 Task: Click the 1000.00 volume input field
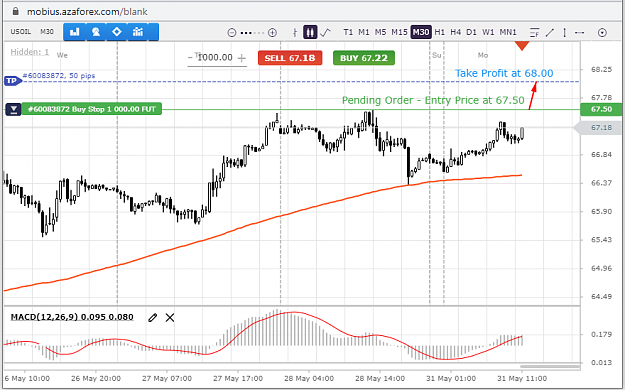point(215,57)
